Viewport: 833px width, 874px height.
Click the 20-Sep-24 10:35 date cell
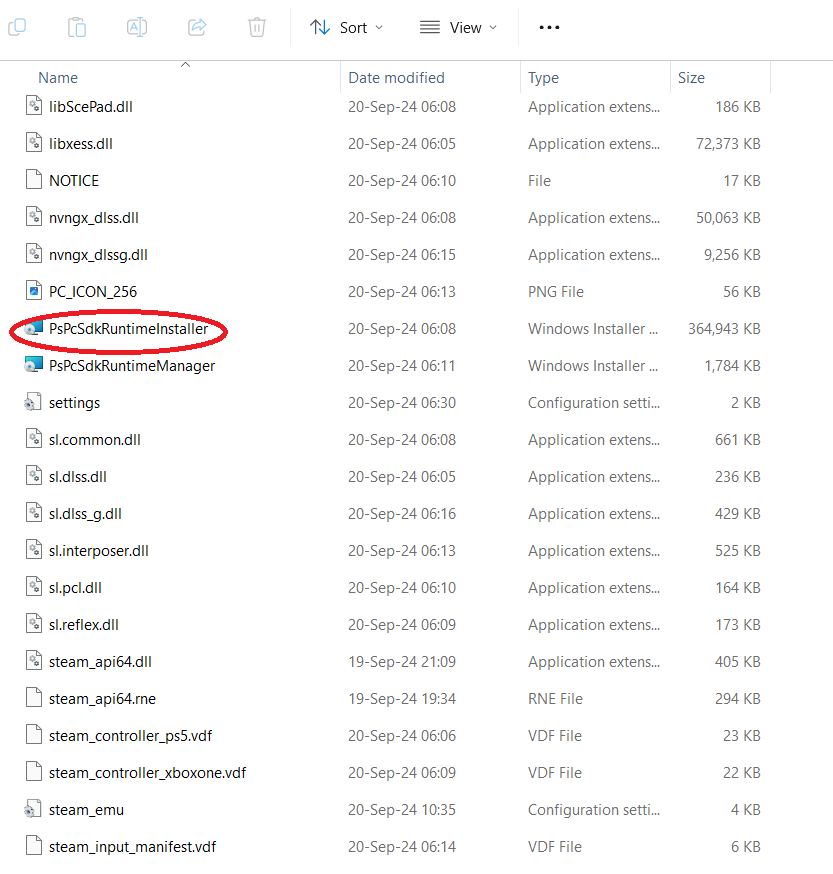pos(402,810)
